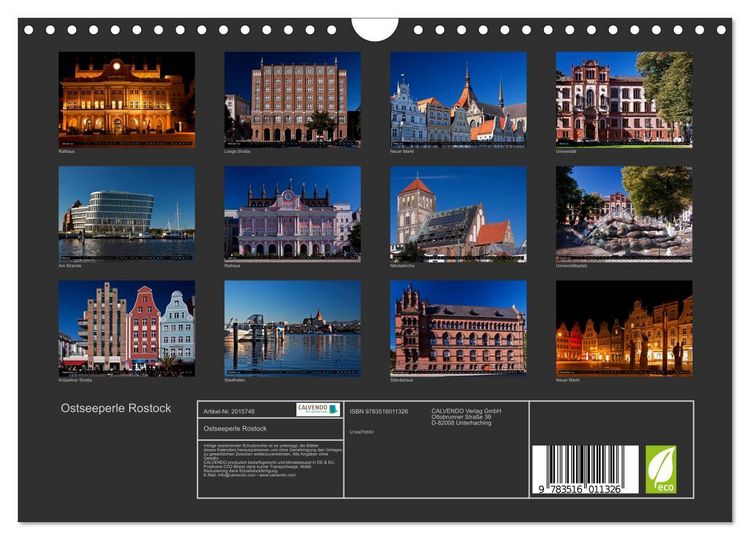Open the Universitätsplatz fountain thumbnail
The width and height of the screenshot is (750, 540).
(624, 214)
